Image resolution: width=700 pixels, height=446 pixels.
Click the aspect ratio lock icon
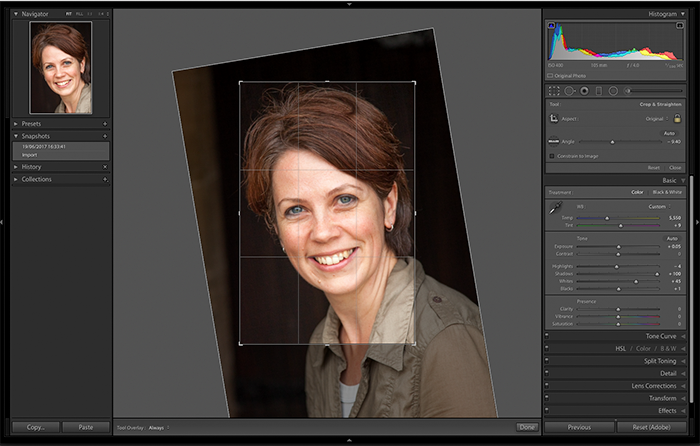677,118
